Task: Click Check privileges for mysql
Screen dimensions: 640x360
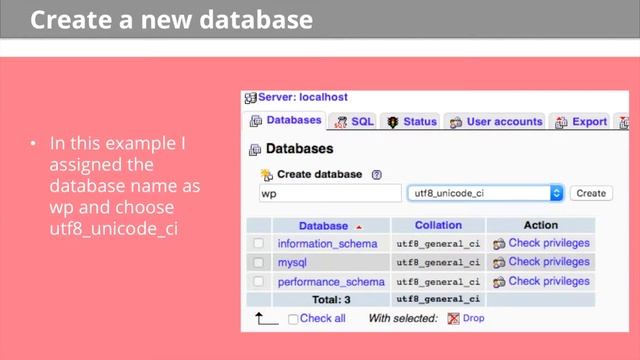Action: (x=549, y=262)
